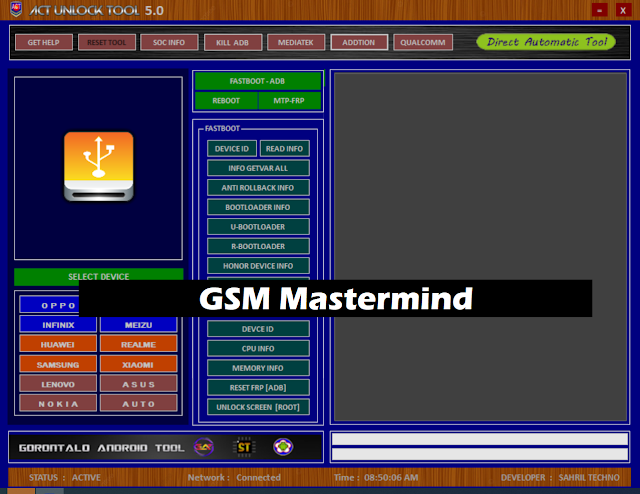Viewport: 640px width, 494px height.
Task: Switch to the QUALCOMM section
Action: click(423, 42)
